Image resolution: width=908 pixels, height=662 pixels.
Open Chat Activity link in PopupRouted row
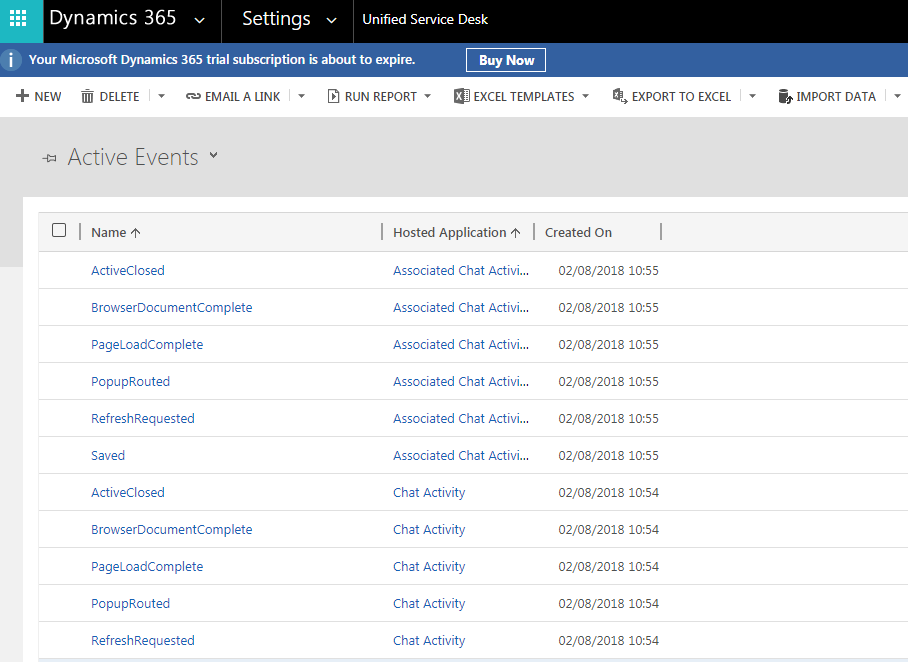(429, 604)
